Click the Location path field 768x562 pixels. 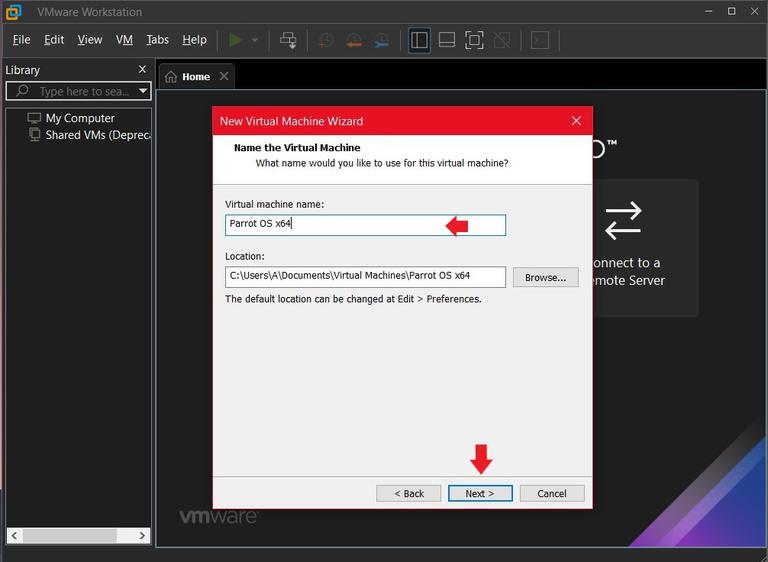pyautogui.click(x=365, y=277)
